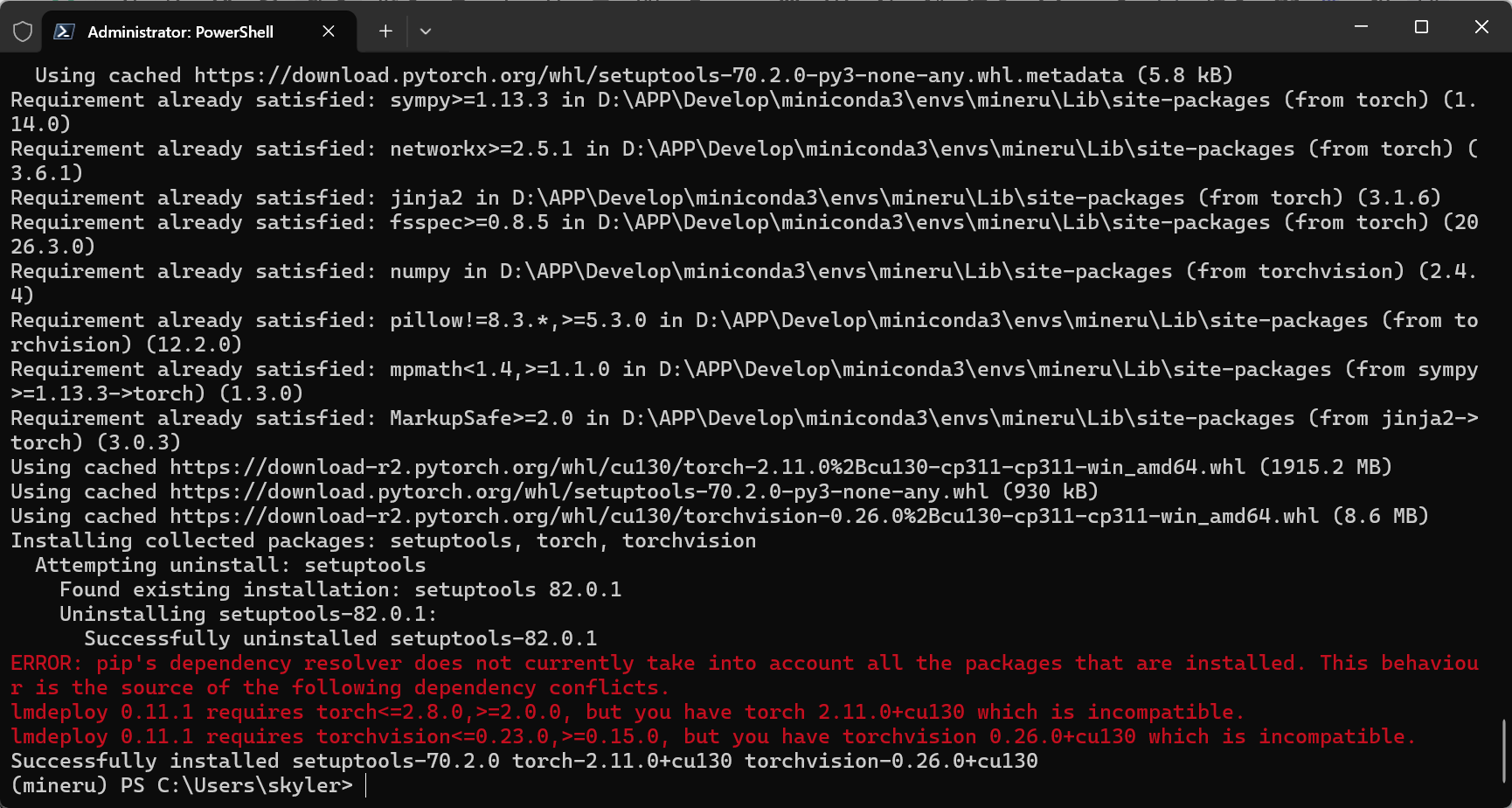Click the lmdeploy torchvision incompatibility line
Screen dimensions: 1512x808
pos(711,736)
